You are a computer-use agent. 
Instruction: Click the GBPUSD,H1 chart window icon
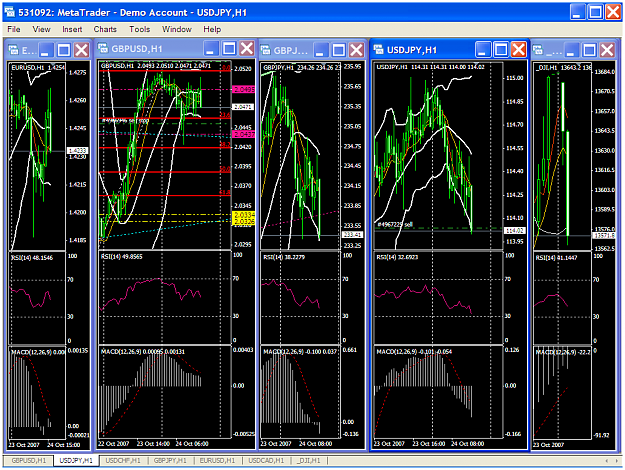pos(103,48)
